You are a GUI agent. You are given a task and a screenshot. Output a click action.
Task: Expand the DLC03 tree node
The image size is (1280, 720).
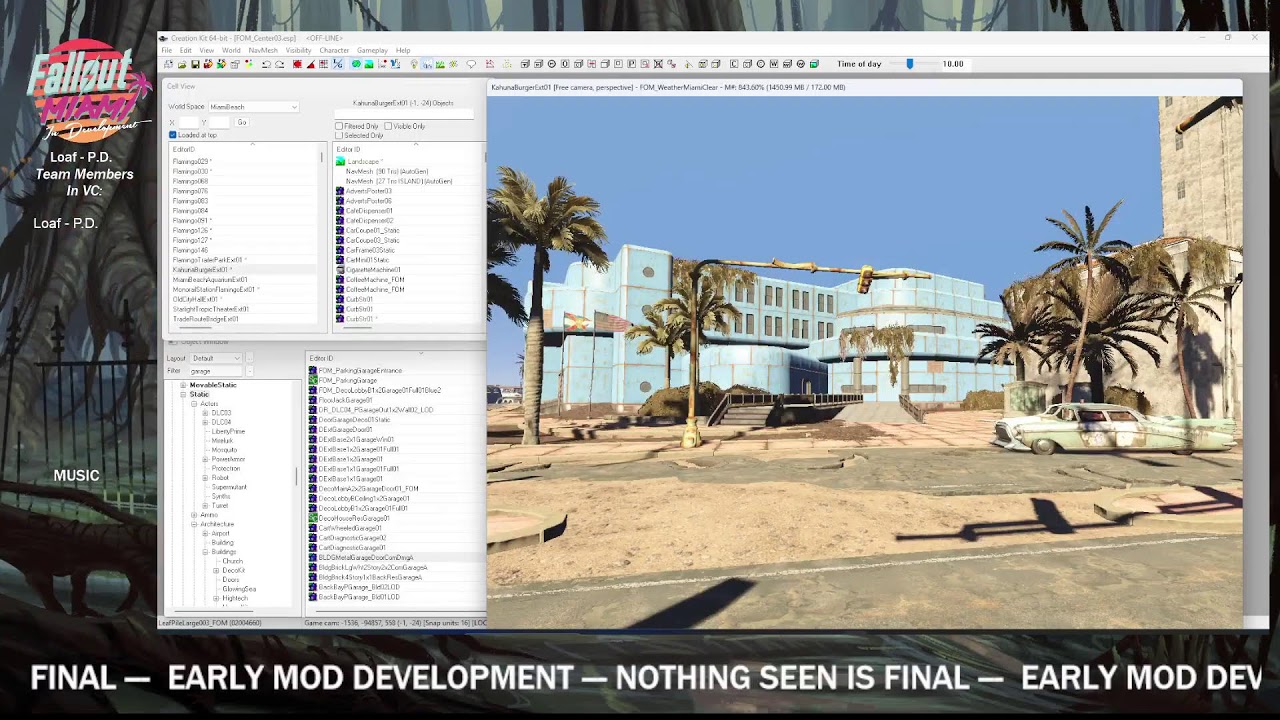coord(205,413)
